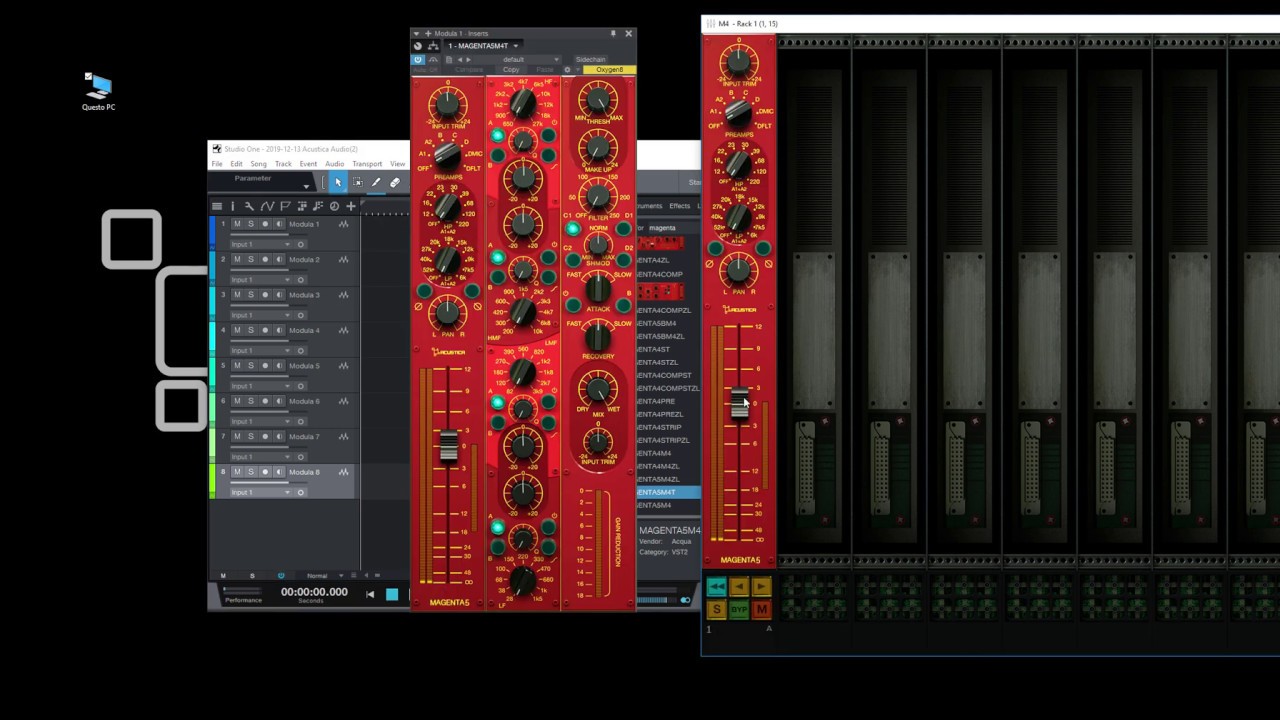Click the MAGENTA5 plugin output fader handle
The image size is (1280, 720).
point(448,446)
